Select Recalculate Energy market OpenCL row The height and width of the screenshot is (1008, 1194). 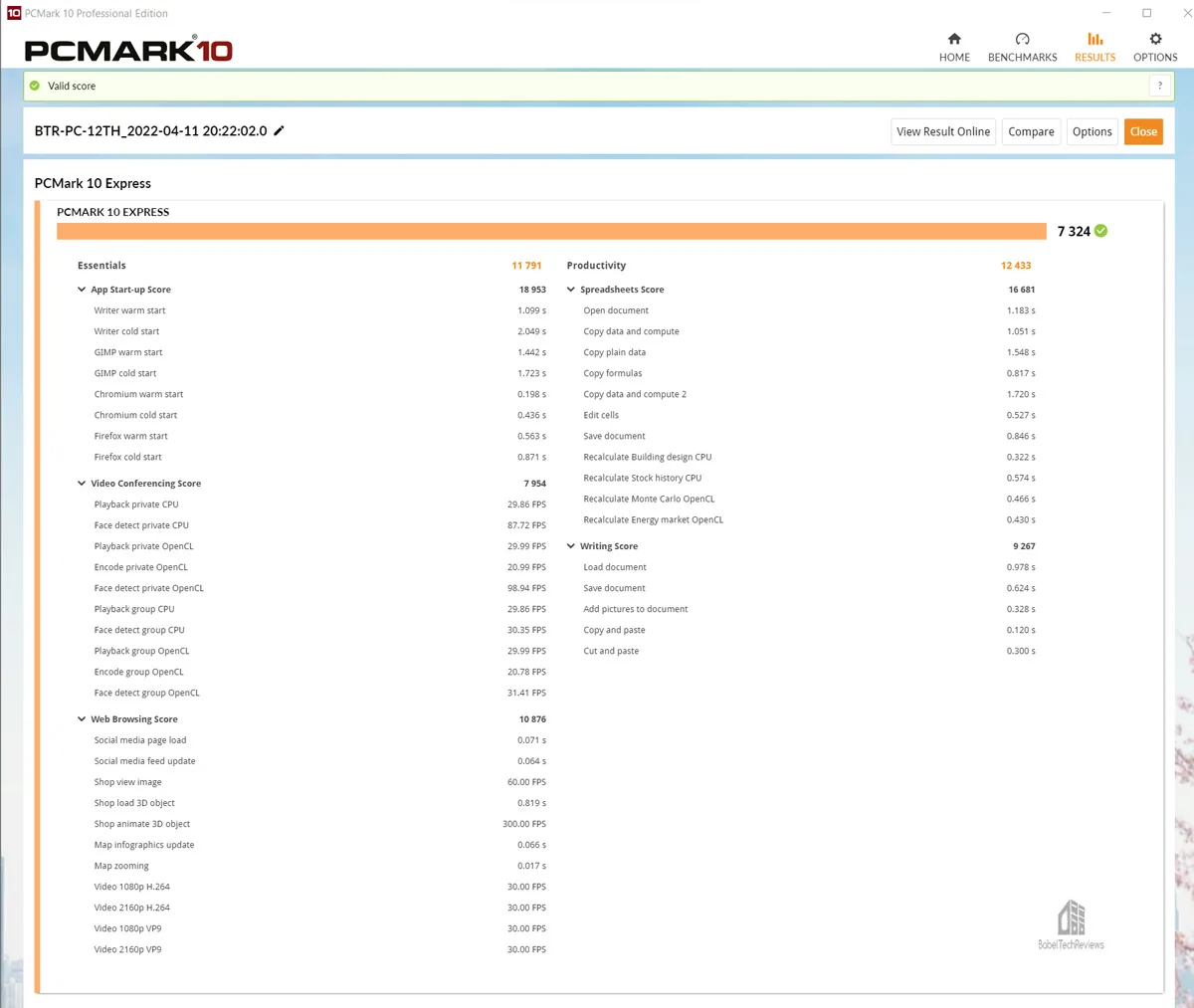tap(809, 519)
